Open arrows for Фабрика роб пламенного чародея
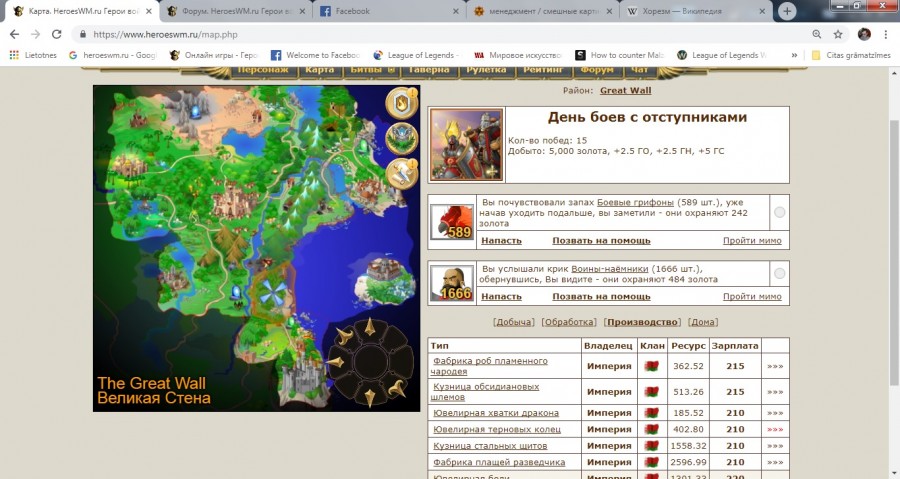Viewport: 900px width, 479px height. [775, 366]
